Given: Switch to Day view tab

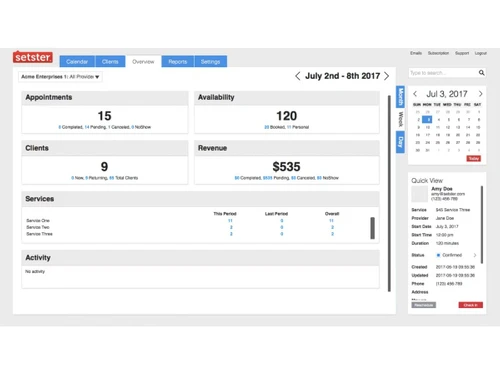Looking at the screenshot, I should (x=400, y=142).
